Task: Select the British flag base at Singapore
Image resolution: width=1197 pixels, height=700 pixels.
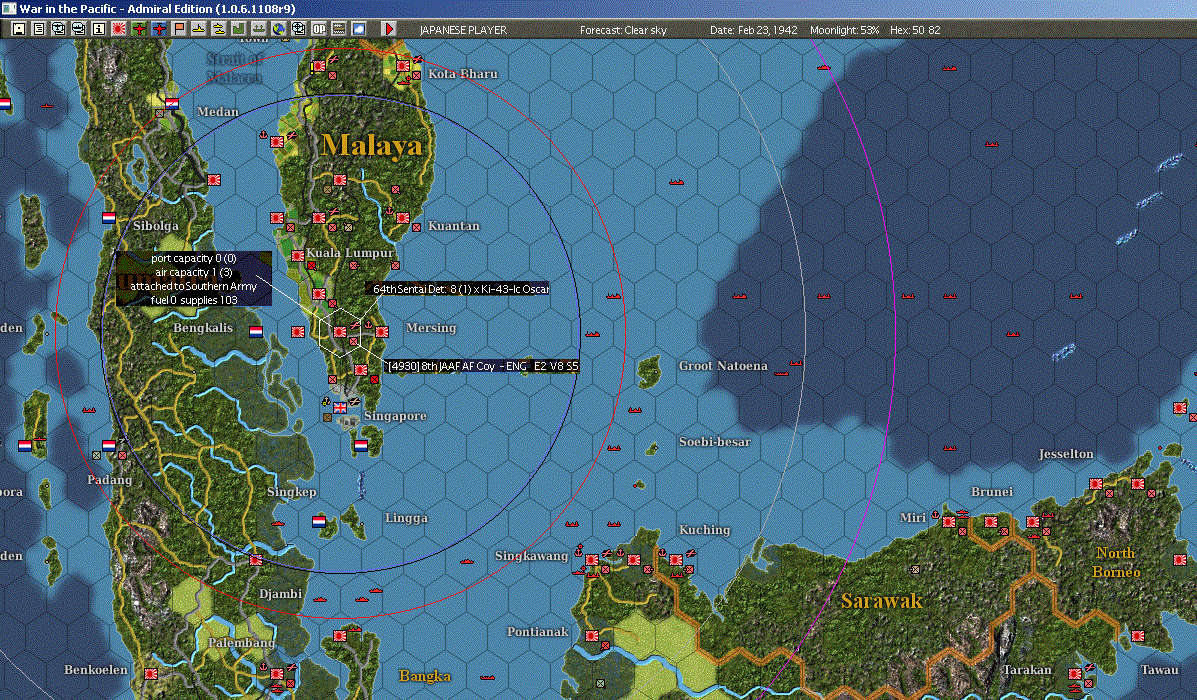Action: click(x=340, y=408)
